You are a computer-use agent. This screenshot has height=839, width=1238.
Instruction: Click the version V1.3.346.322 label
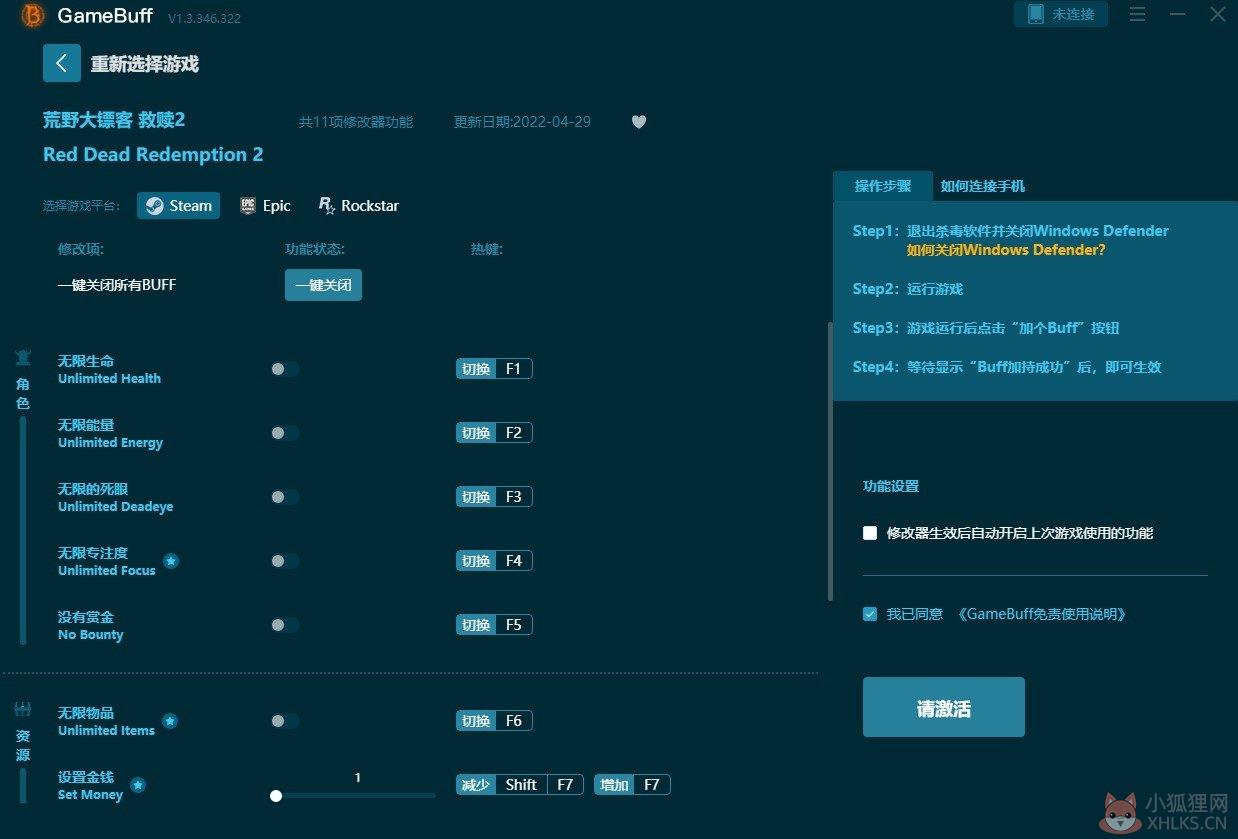click(204, 18)
